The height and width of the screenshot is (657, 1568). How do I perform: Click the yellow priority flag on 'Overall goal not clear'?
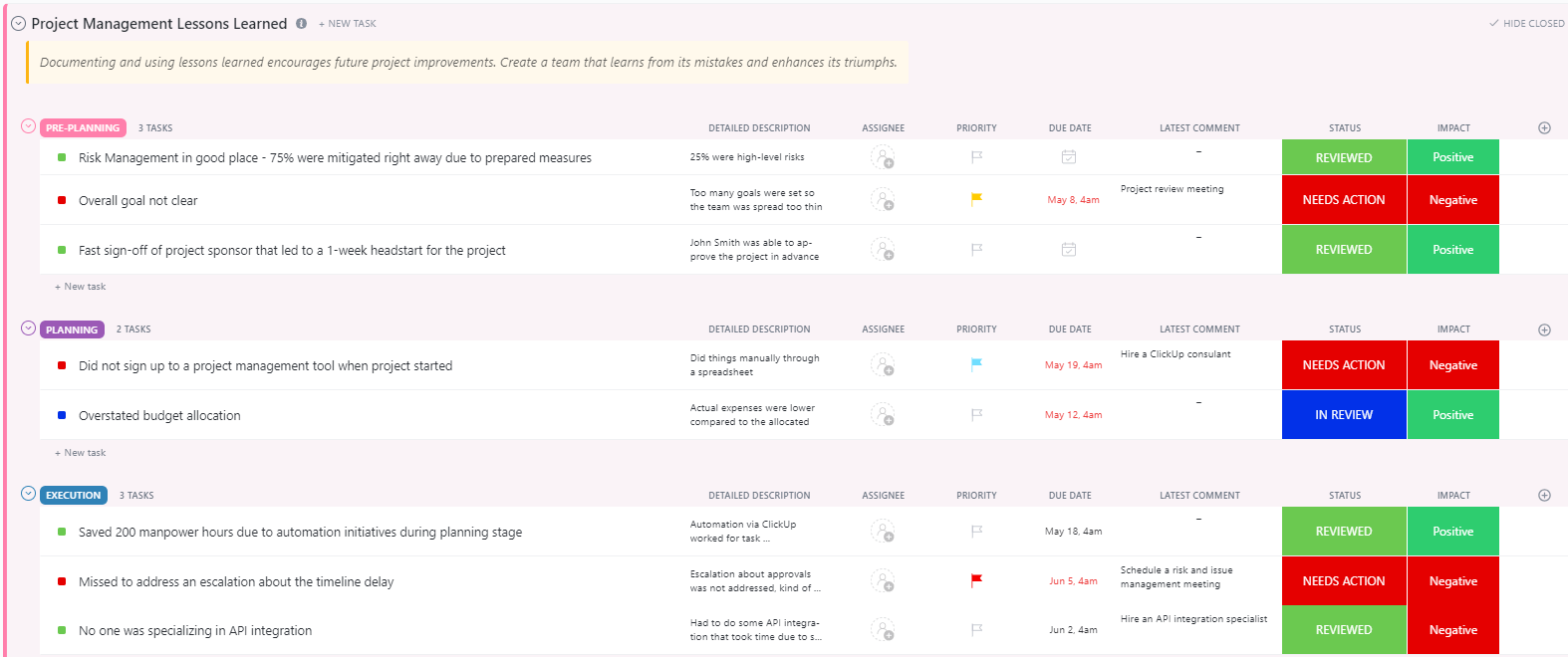(x=976, y=199)
